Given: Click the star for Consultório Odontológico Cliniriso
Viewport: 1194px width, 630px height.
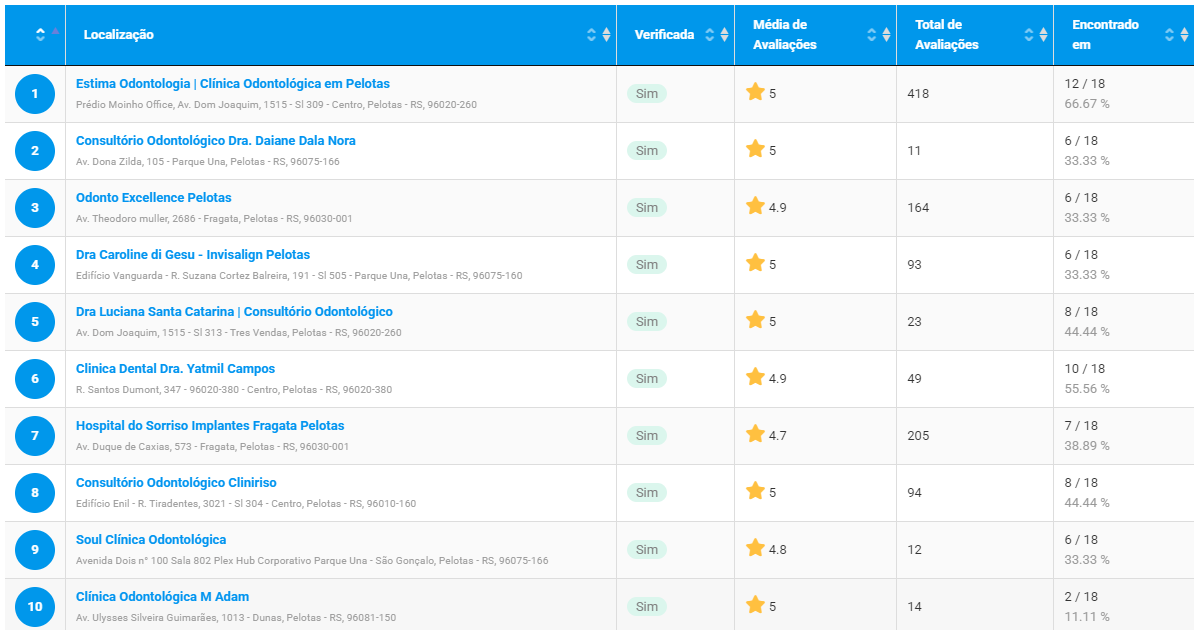Looking at the screenshot, I should pyautogui.click(x=755, y=491).
